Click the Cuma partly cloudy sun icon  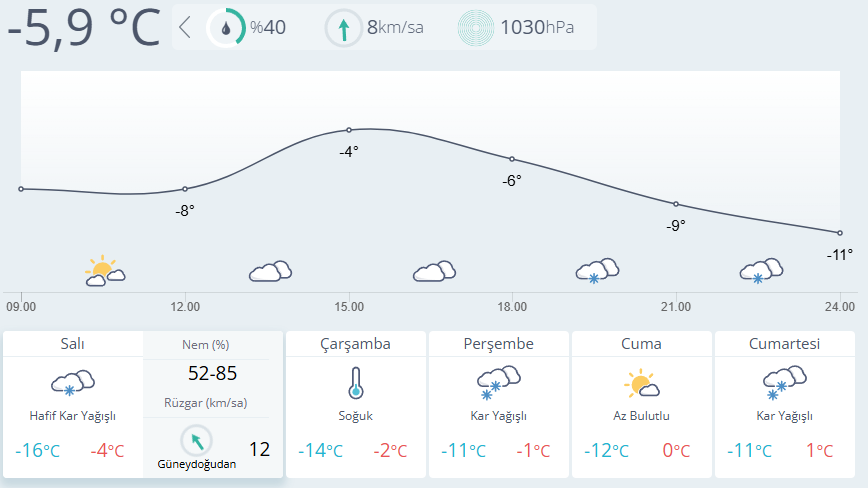tap(642, 383)
